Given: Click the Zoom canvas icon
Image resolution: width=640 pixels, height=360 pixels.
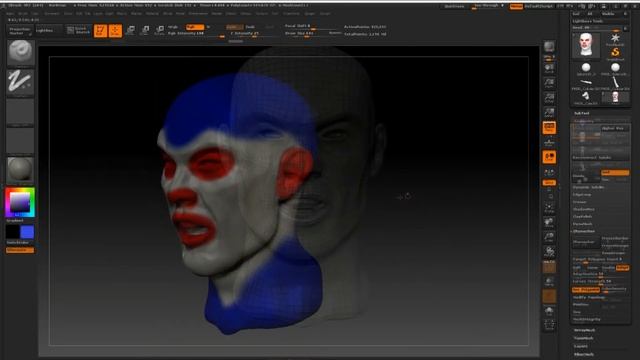Looking at the screenshot, I should pos(549,83).
